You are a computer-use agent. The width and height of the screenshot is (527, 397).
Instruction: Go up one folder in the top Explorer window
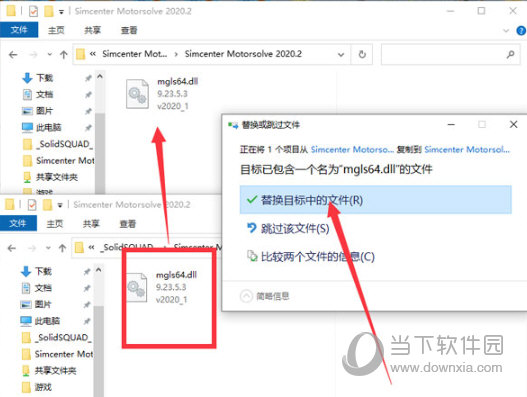tap(64, 54)
